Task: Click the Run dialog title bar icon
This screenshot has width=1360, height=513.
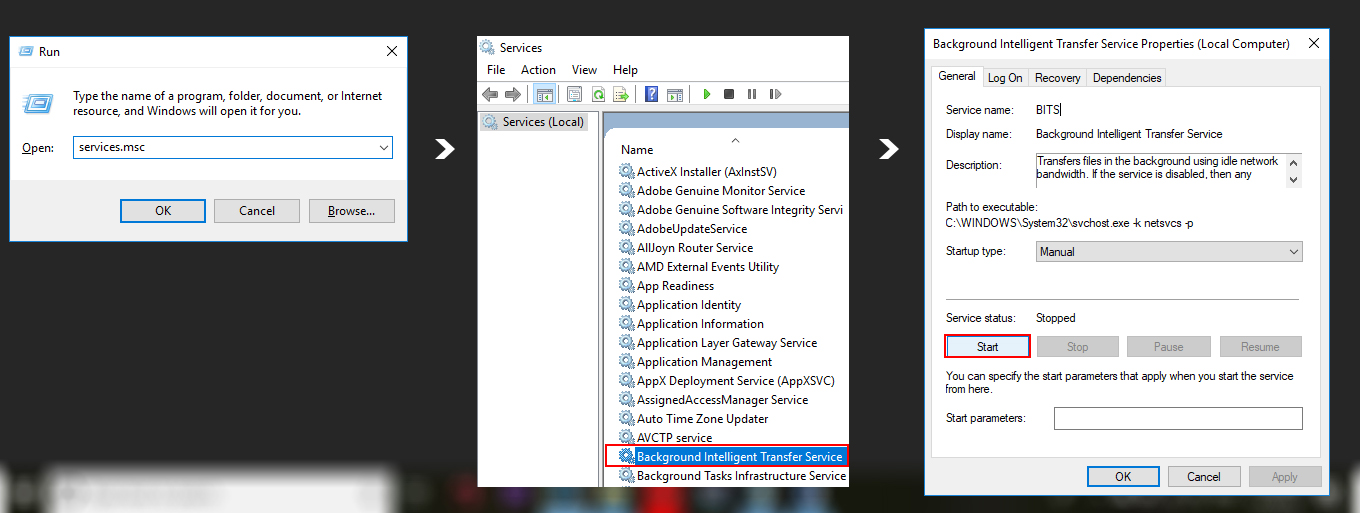Action: (x=25, y=51)
